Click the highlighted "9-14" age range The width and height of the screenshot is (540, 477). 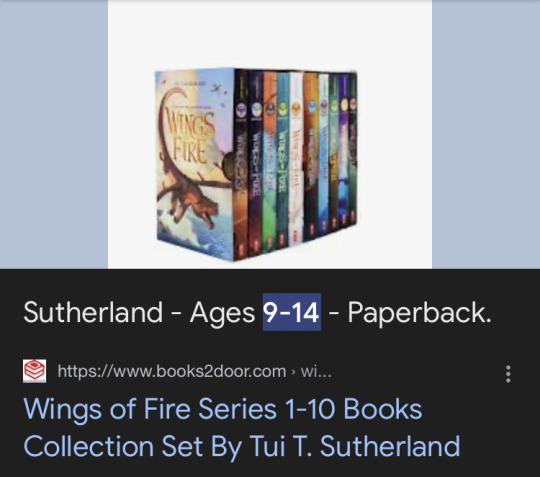click(292, 312)
